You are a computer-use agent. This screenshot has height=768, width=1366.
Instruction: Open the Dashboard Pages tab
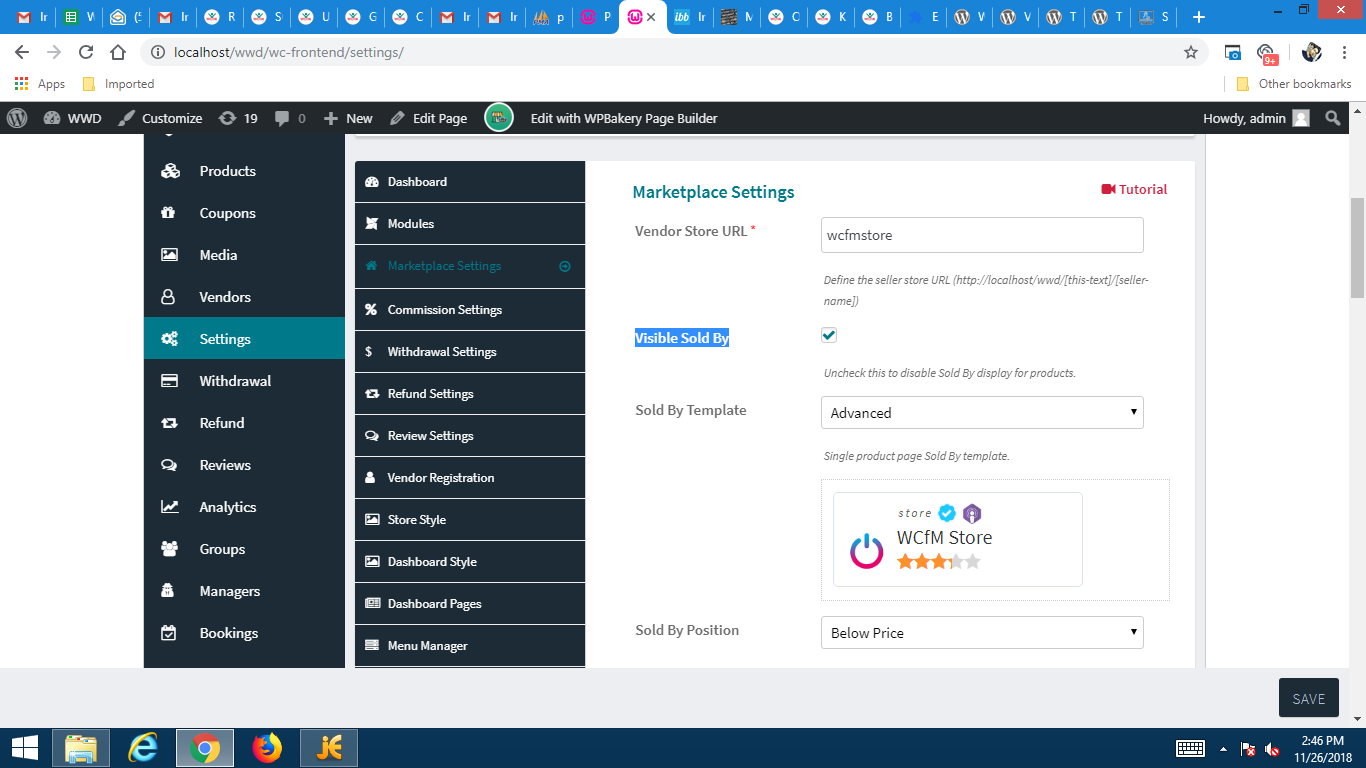470,604
